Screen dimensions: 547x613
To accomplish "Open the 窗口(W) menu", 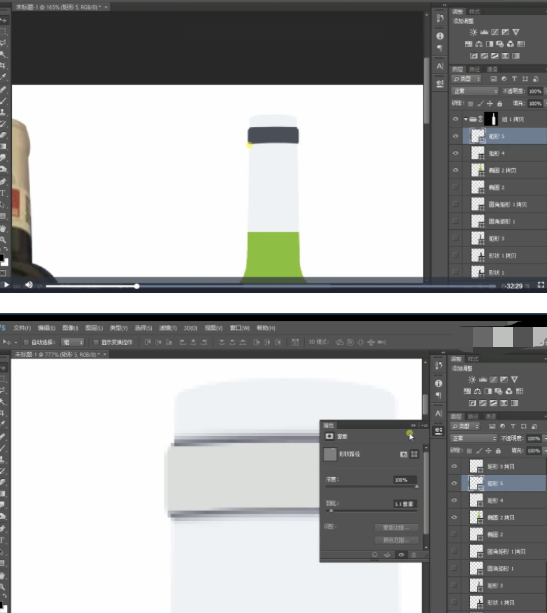I will click(x=240, y=328).
